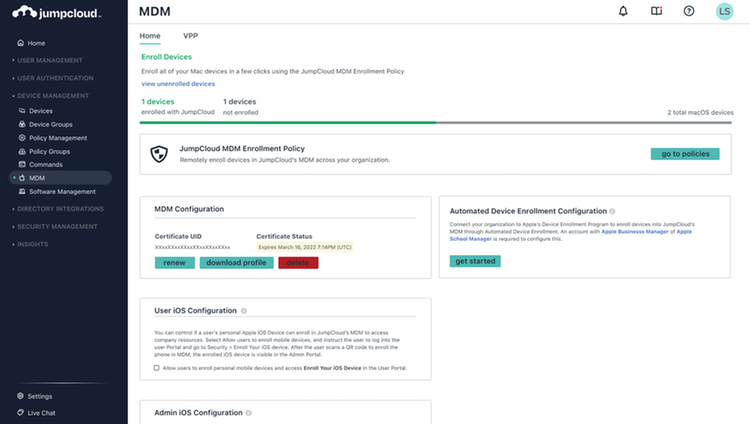Click the gray not enrolled portion of progress bar

(x=584, y=123)
